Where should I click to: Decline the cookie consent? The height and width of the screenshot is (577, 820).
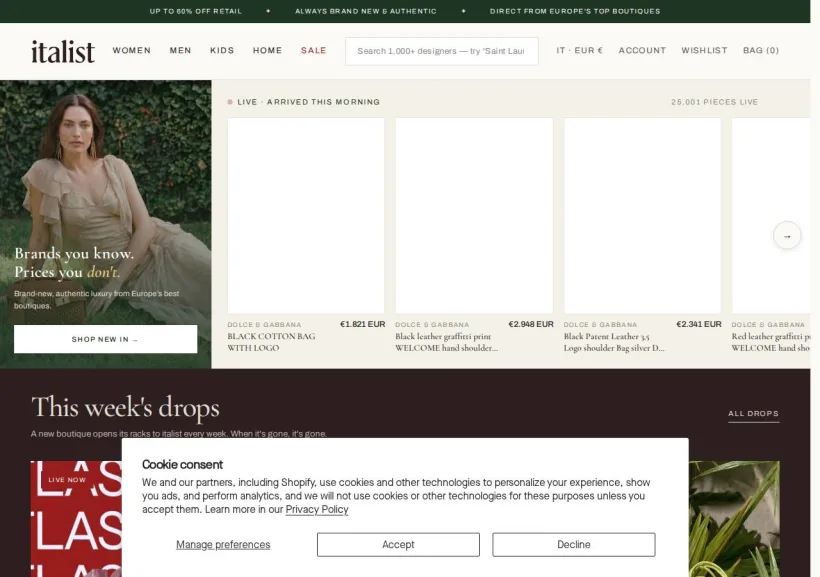574,545
